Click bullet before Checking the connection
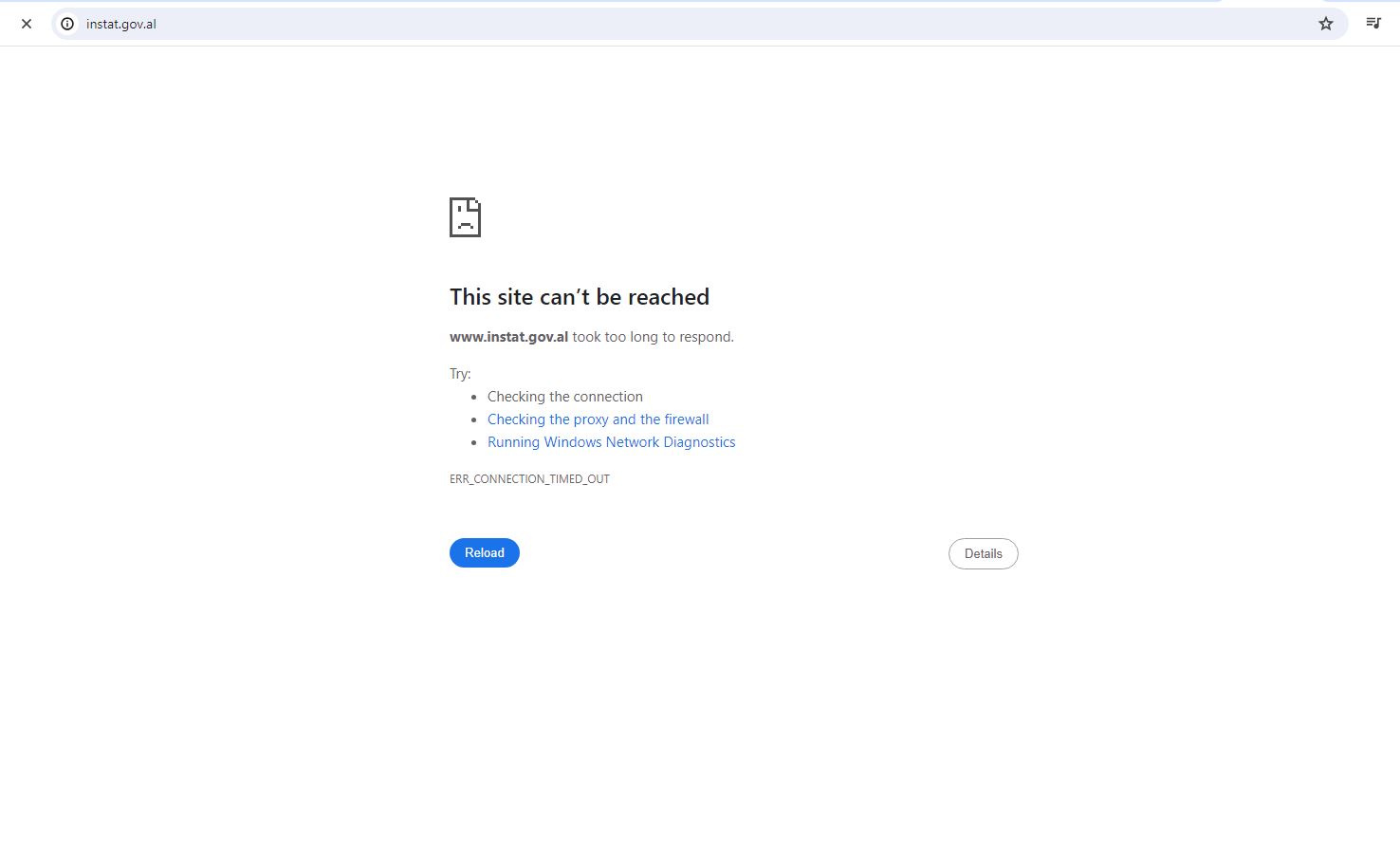This screenshot has height=857, width=1400. coord(474,398)
